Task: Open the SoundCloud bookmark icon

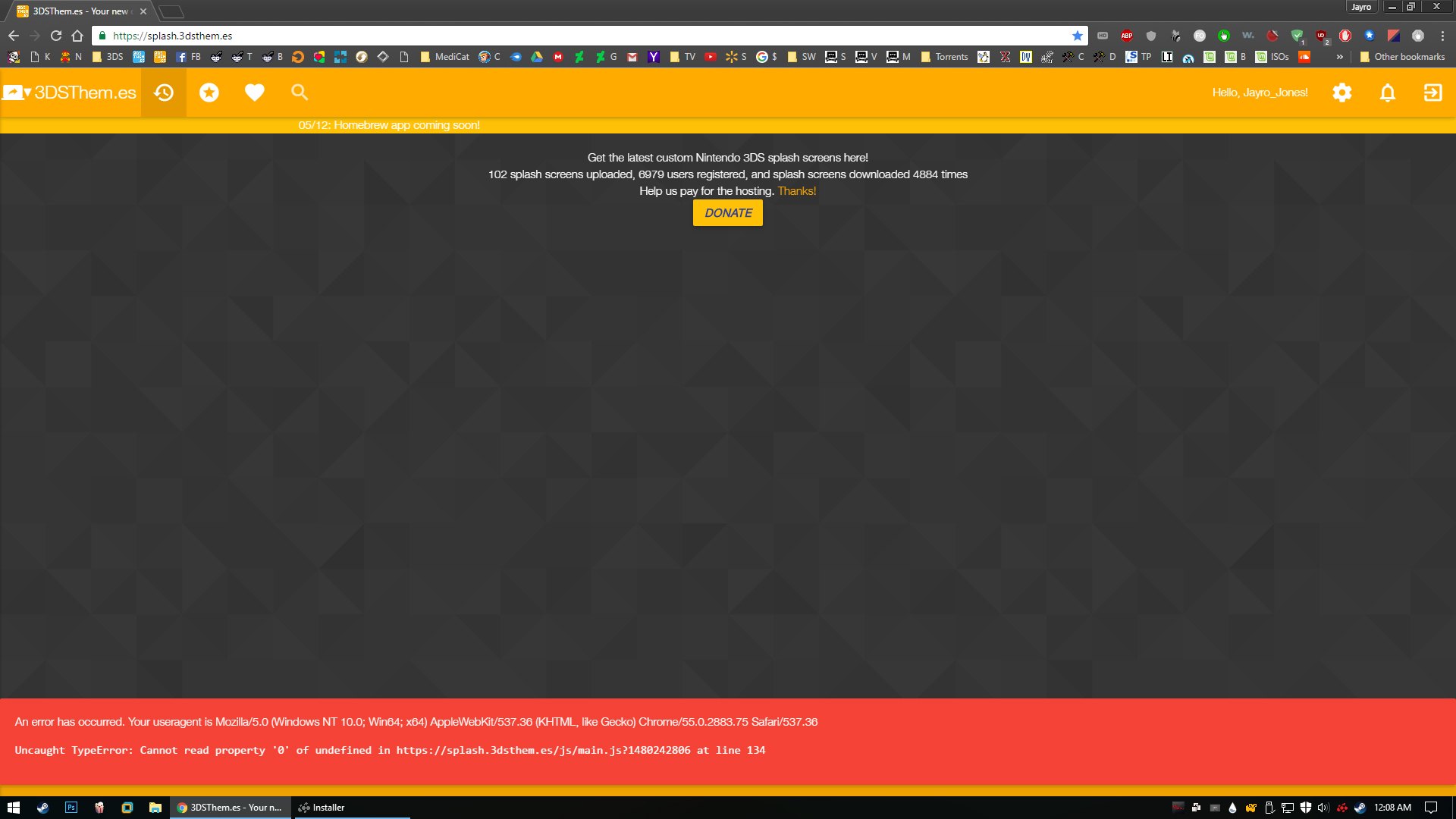Action: click(1304, 57)
